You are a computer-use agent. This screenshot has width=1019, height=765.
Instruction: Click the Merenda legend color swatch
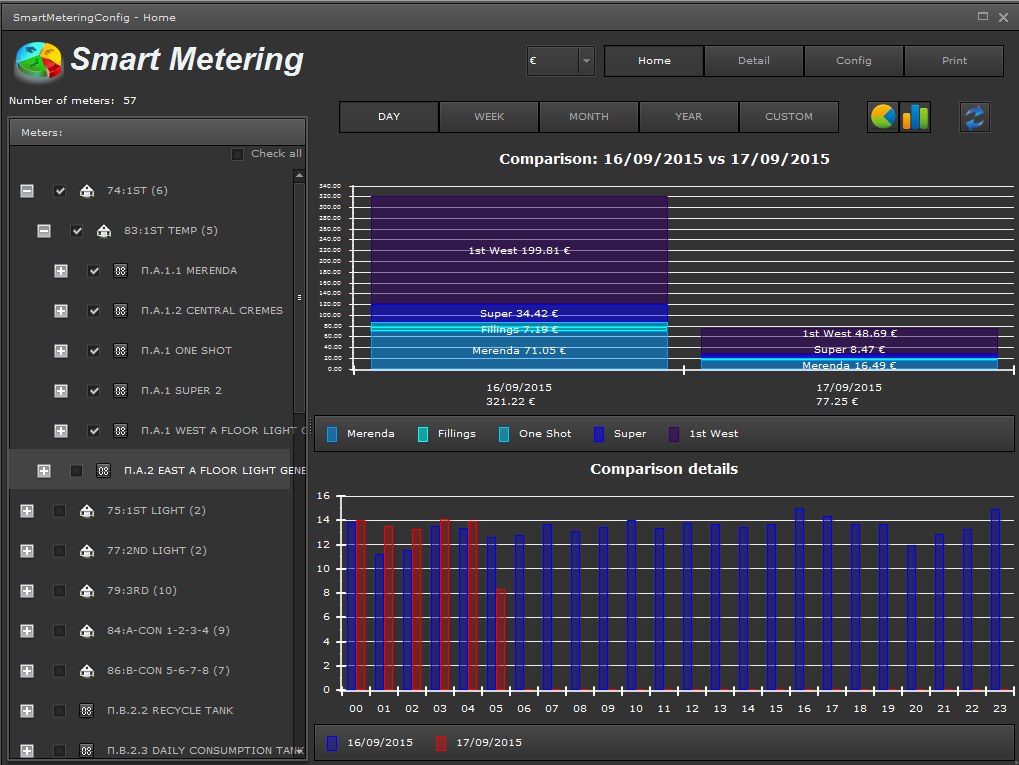[x=333, y=434]
